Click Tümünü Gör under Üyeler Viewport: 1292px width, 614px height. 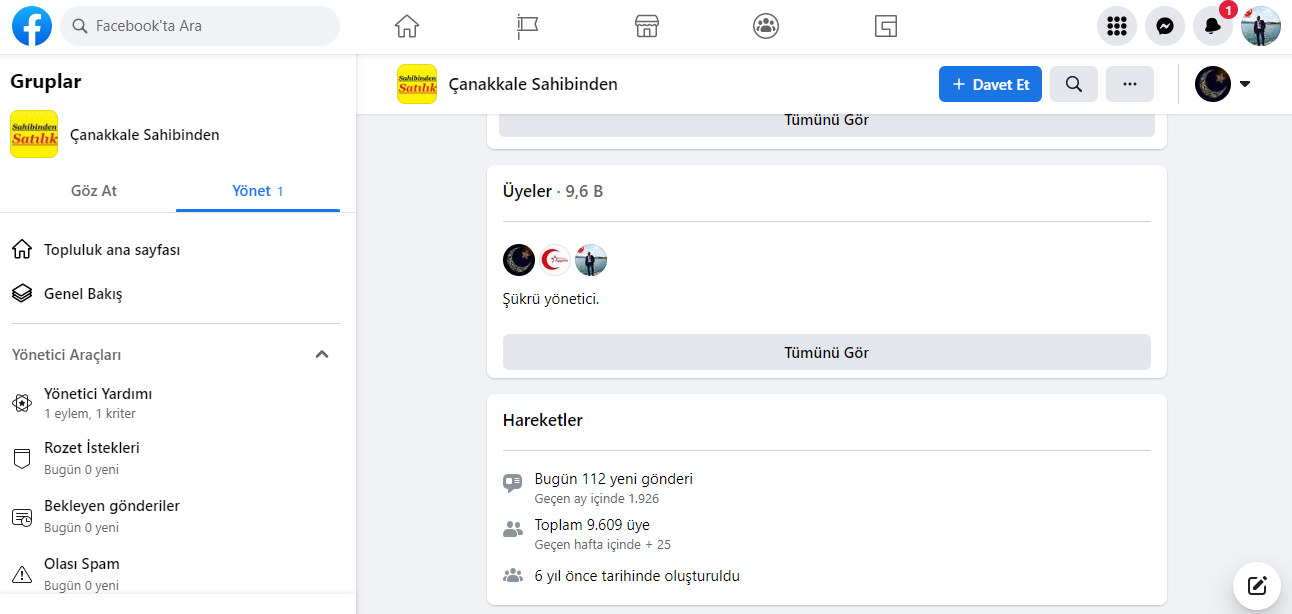(x=827, y=352)
